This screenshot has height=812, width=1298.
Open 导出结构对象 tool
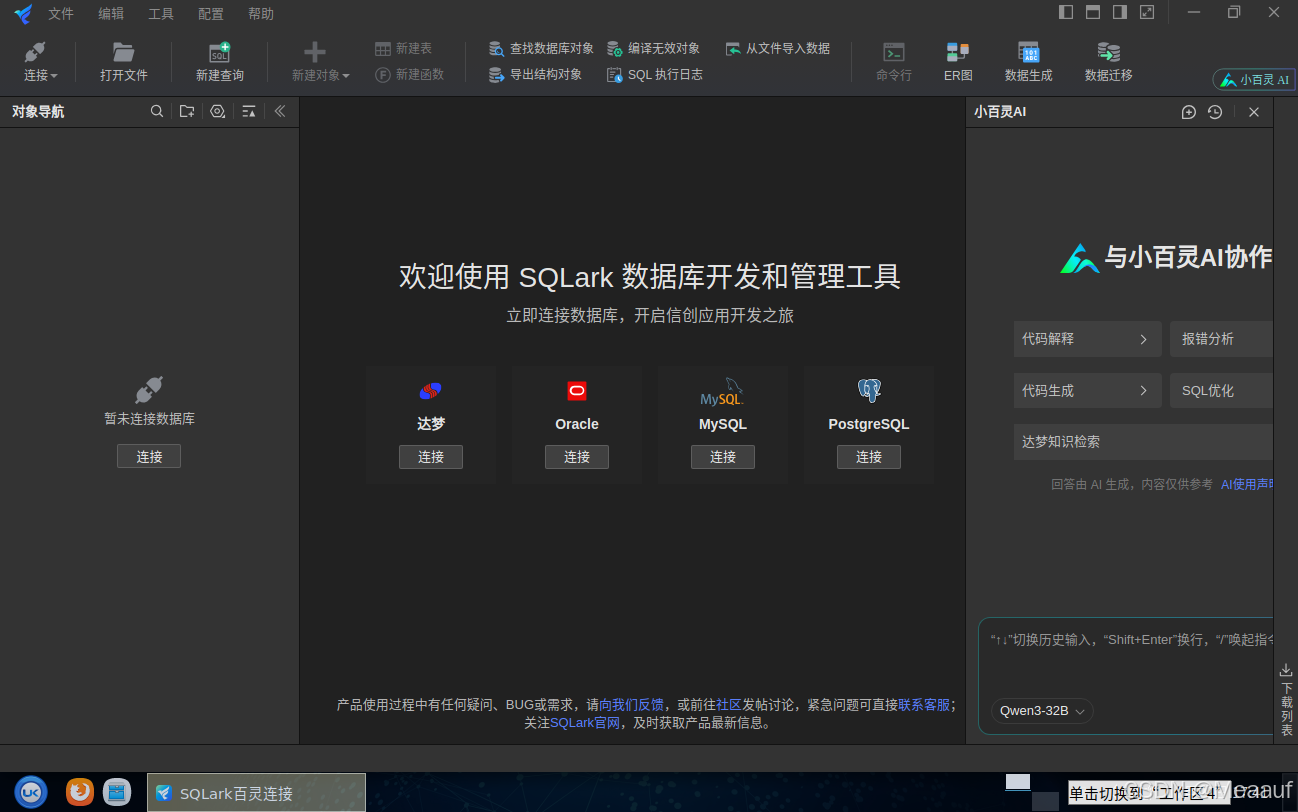pos(535,74)
